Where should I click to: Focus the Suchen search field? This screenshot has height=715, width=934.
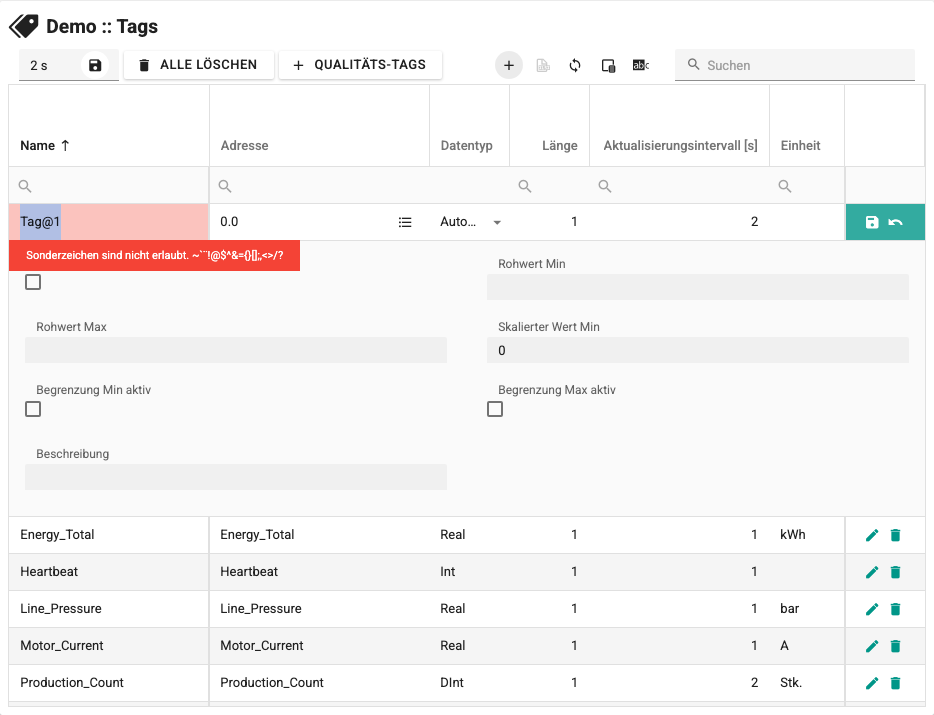[795, 65]
